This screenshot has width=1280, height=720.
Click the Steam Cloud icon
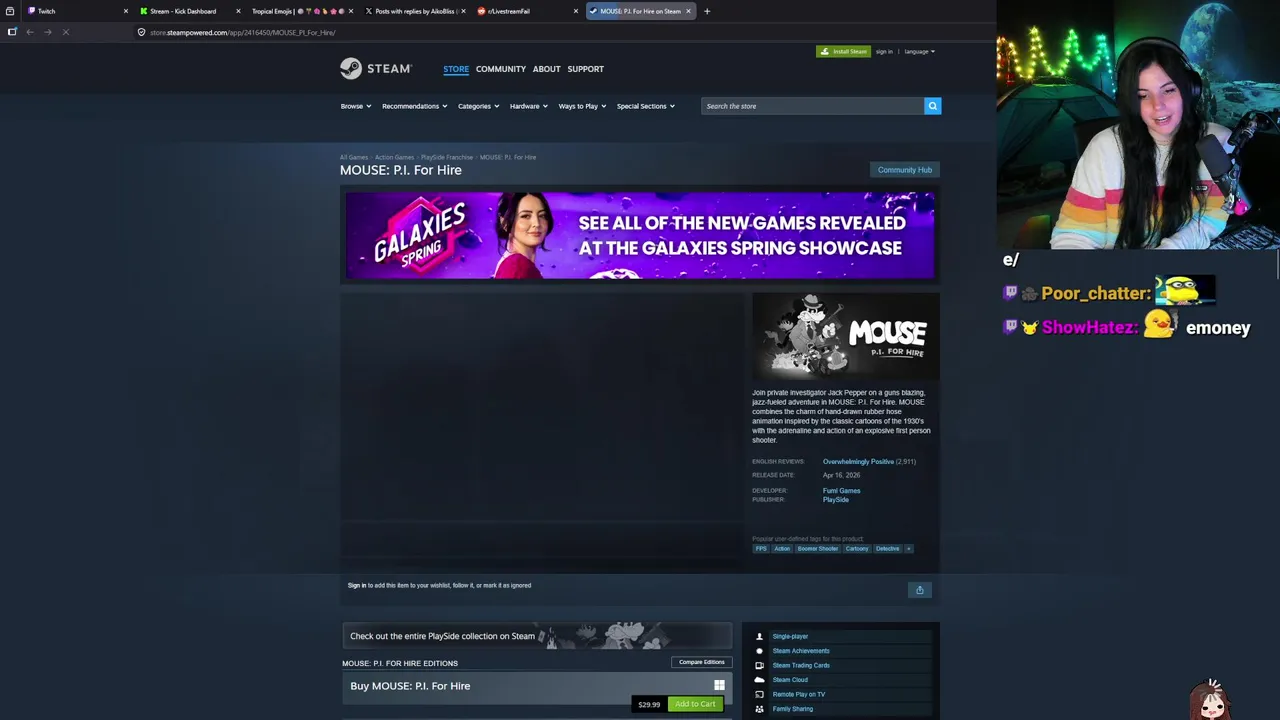click(759, 680)
